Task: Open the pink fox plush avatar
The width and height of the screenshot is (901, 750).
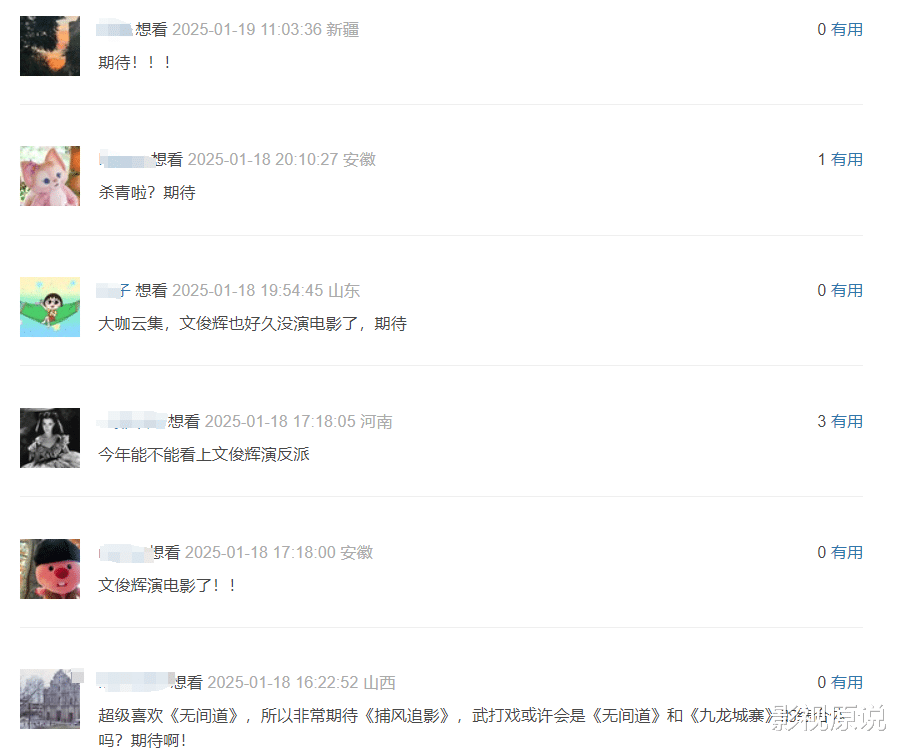Action: pos(50,176)
